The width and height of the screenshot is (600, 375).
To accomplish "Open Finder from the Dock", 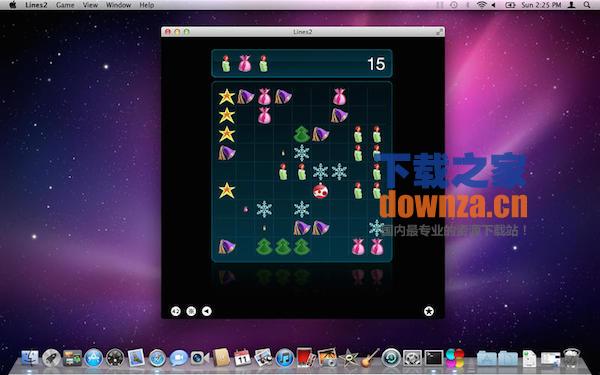I will coord(30,358).
